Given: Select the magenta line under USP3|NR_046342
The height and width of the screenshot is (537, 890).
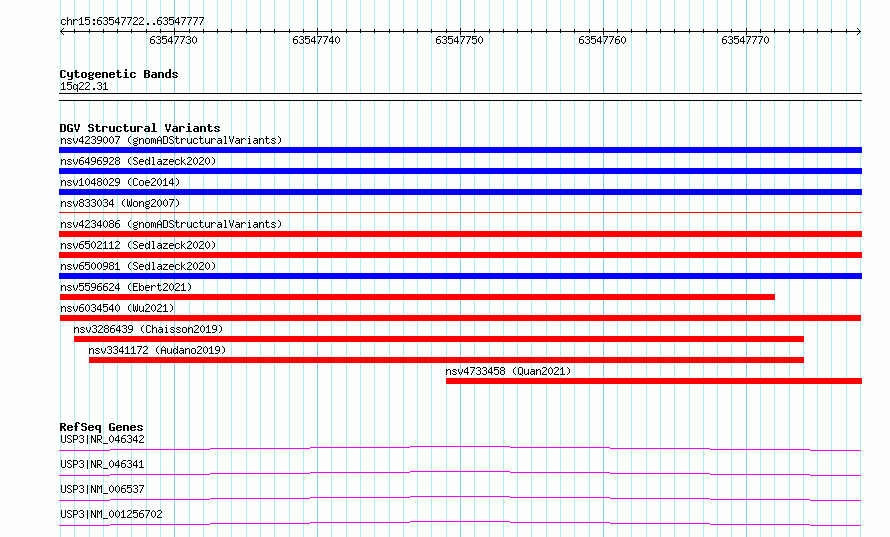Looking at the screenshot, I should 460,448.
